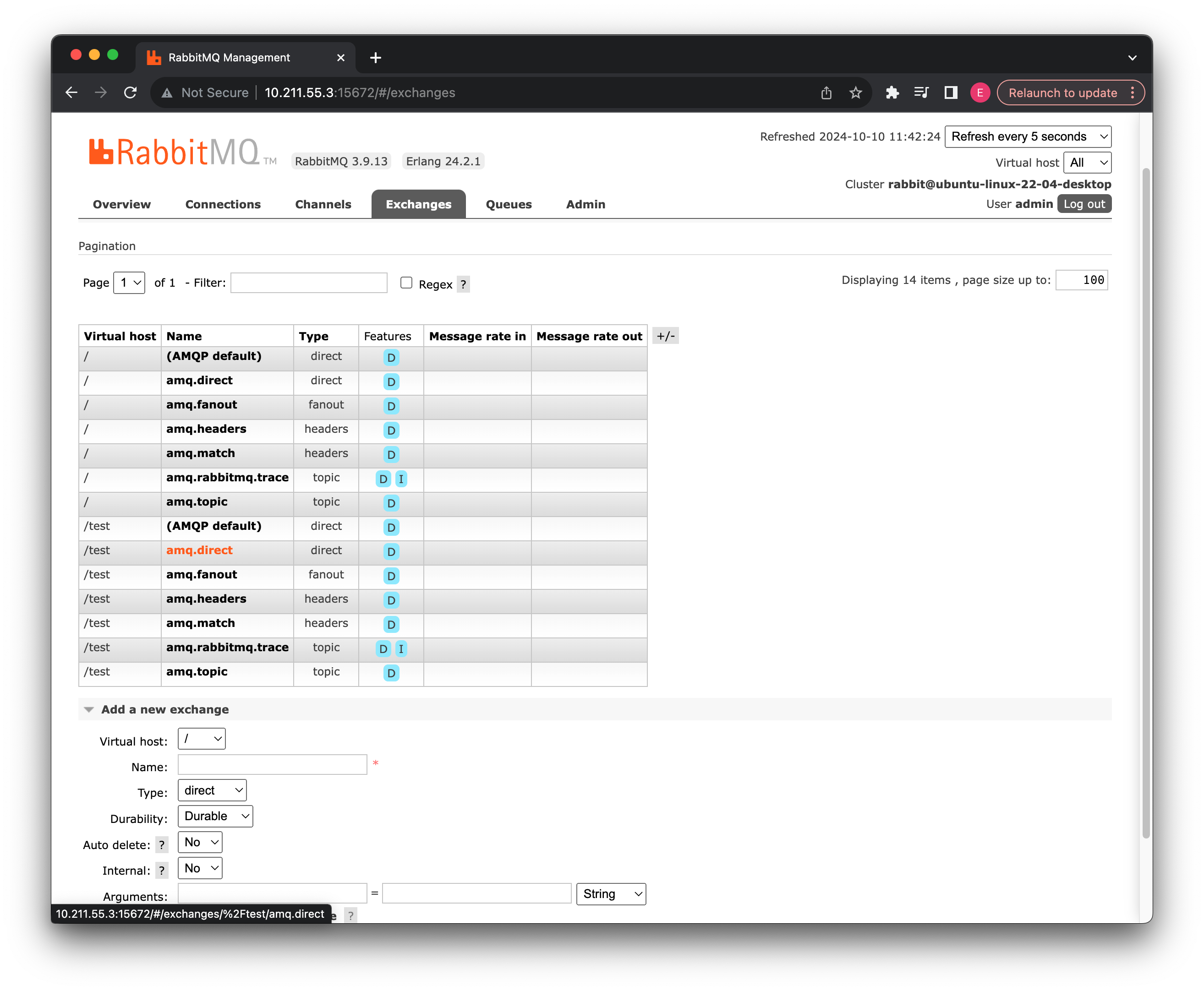The width and height of the screenshot is (1204, 991).
Task: Open the Durability dropdown
Action: (x=215, y=817)
